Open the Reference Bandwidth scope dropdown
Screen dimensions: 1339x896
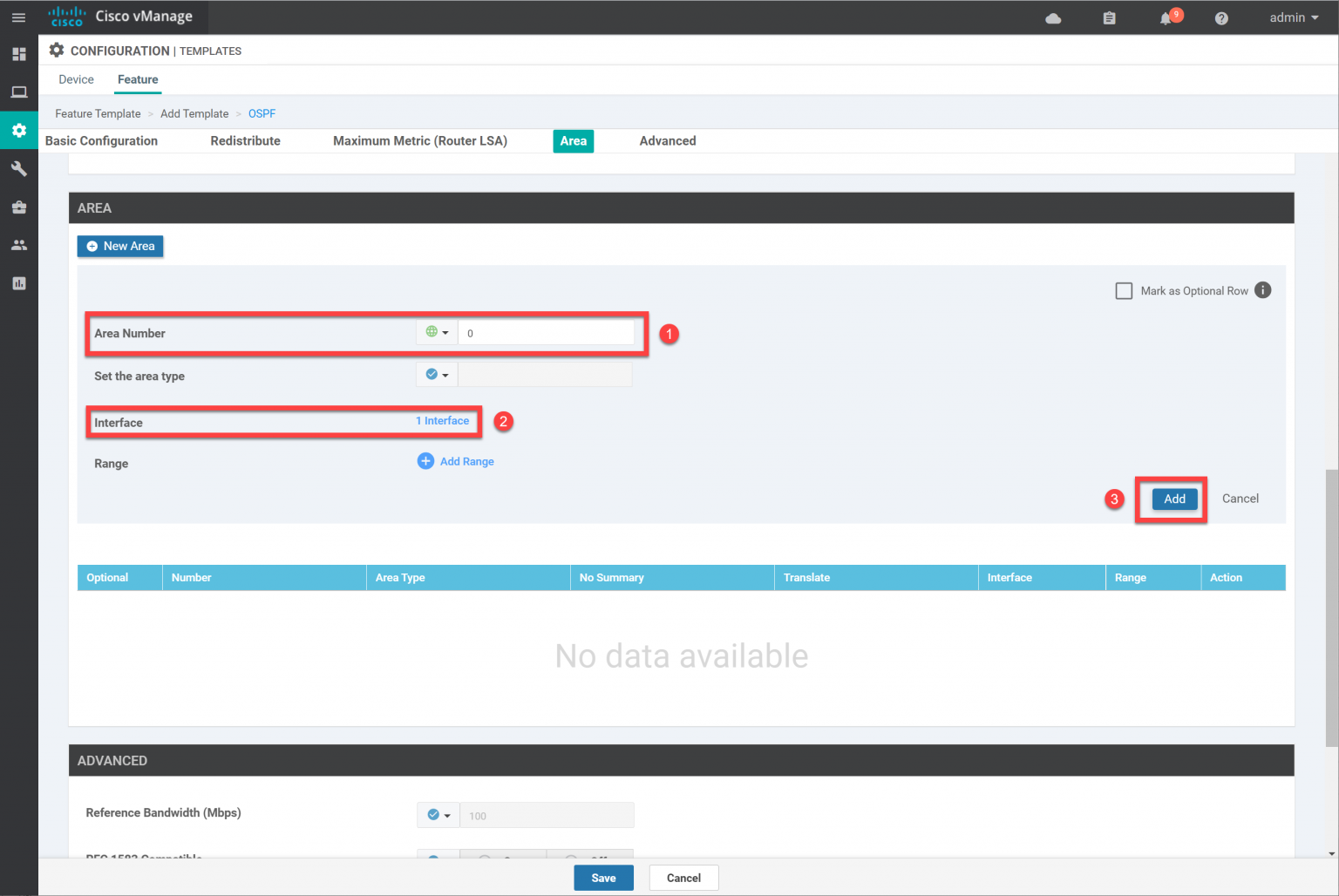click(x=438, y=814)
